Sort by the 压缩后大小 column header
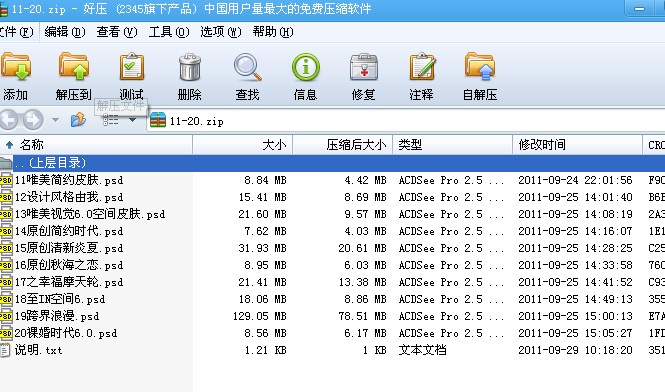Screen dimensions: 665x392 (343, 145)
